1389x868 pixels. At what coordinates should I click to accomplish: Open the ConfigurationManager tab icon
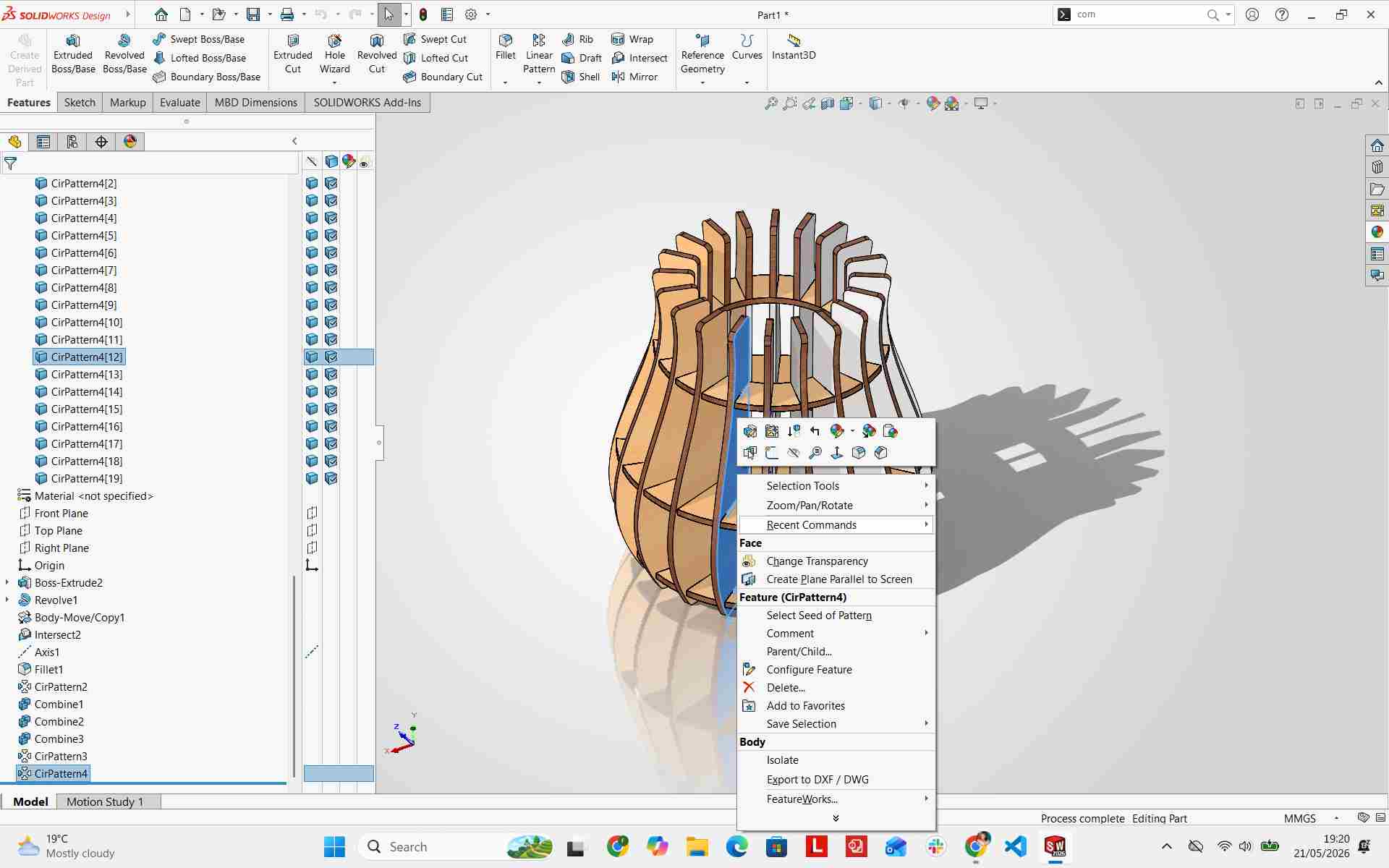click(72, 142)
